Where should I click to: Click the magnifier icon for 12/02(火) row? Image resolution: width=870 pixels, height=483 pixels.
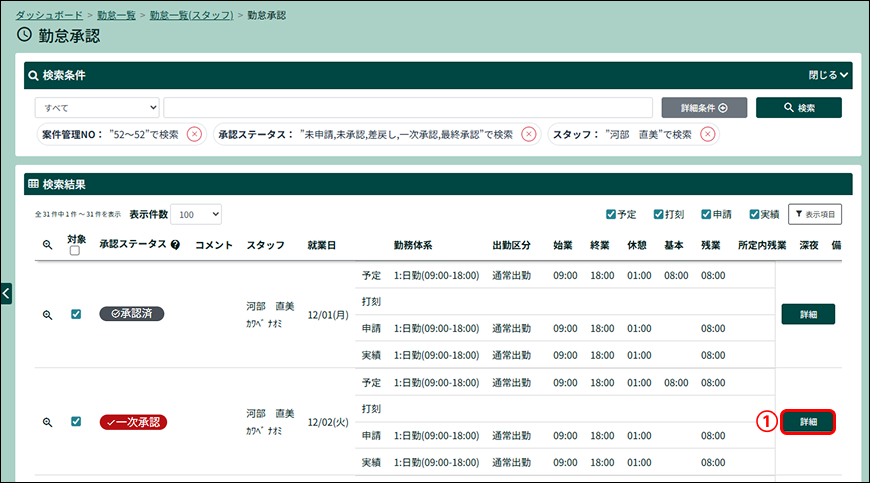pyautogui.click(x=48, y=422)
